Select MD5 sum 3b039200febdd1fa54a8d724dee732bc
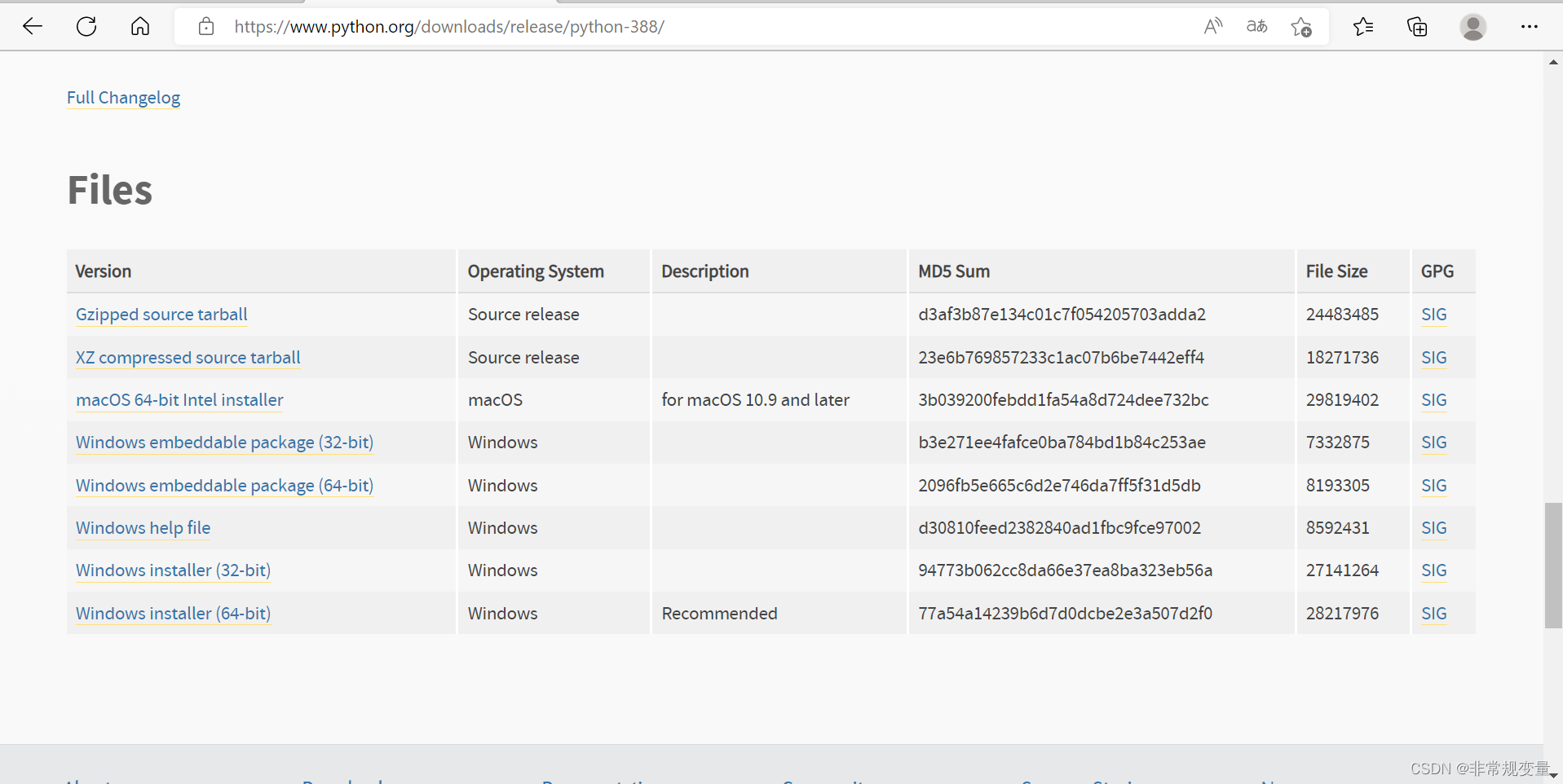The width and height of the screenshot is (1563, 784). pos(1063,400)
